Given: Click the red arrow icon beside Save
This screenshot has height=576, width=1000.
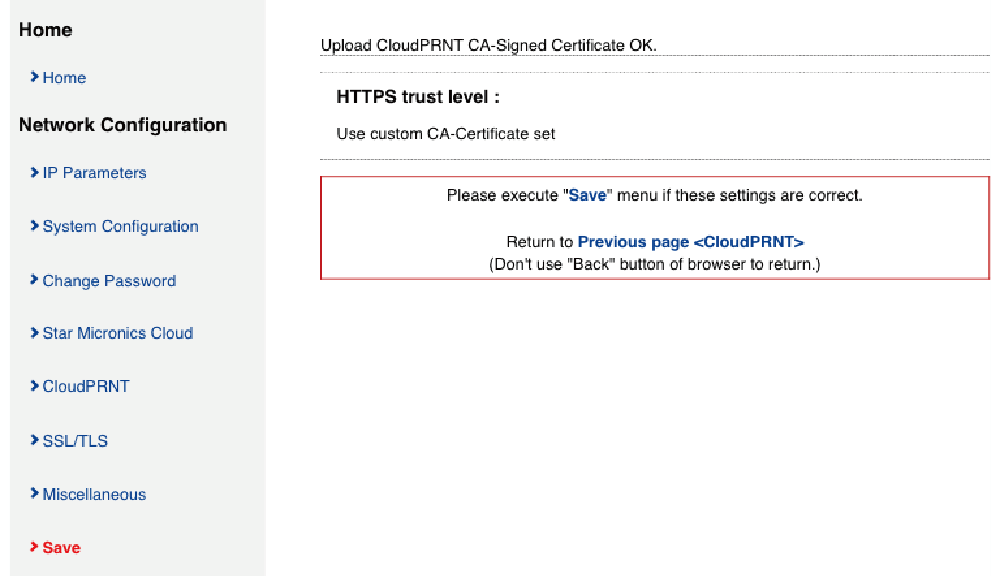Looking at the screenshot, I should 34,547.
